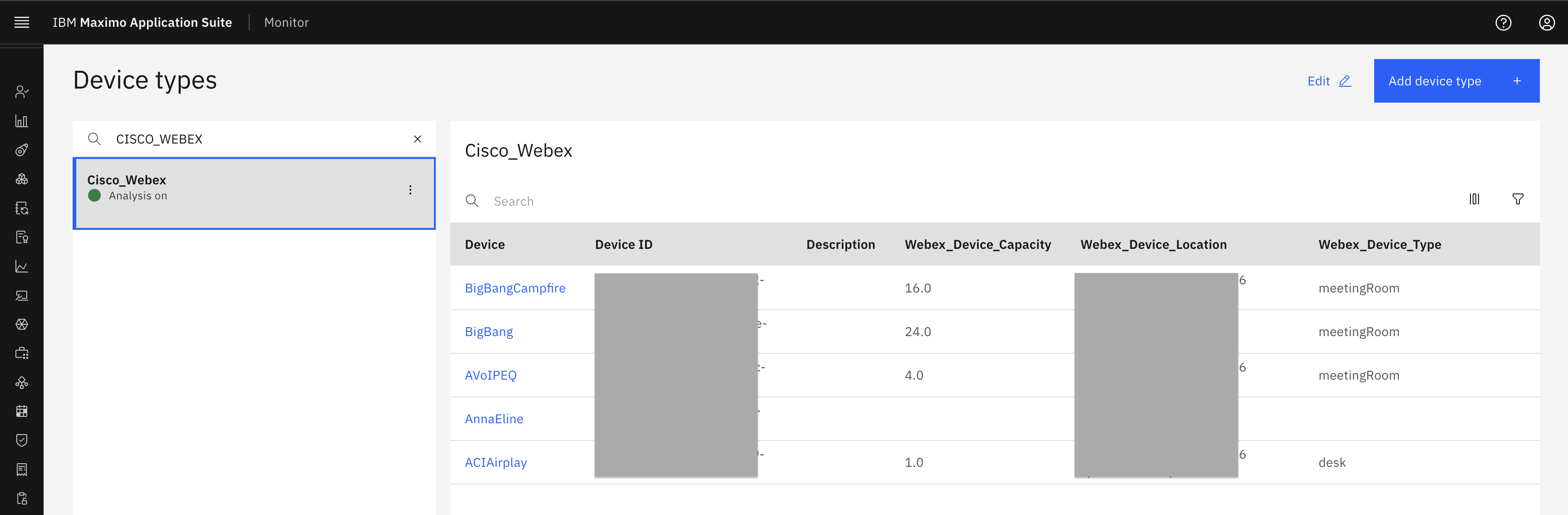The width and height of the screenshot is (1568, 515).
Task: Click the hierarchy nodes sidebar icon
Action: pyautogui.click(x=22, y=382)
